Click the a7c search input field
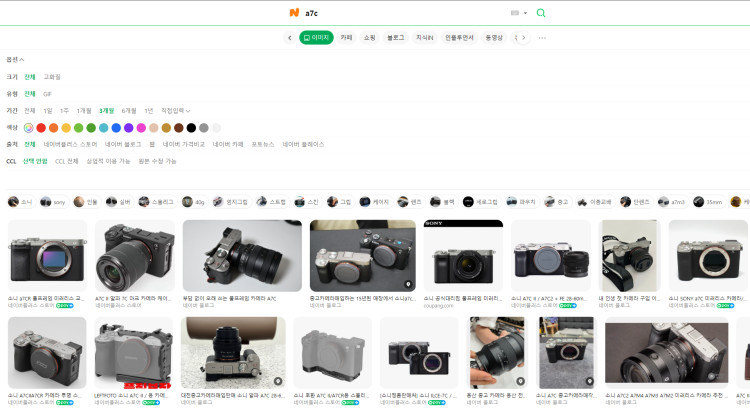This screenshot has height=413, width=750. click(x=400, y=13)
